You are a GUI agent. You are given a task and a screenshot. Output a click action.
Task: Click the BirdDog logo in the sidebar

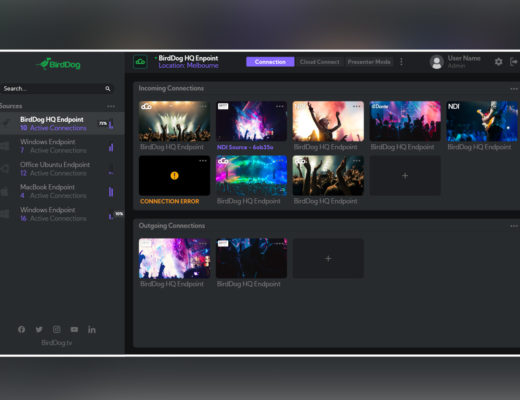click(58, 64)
